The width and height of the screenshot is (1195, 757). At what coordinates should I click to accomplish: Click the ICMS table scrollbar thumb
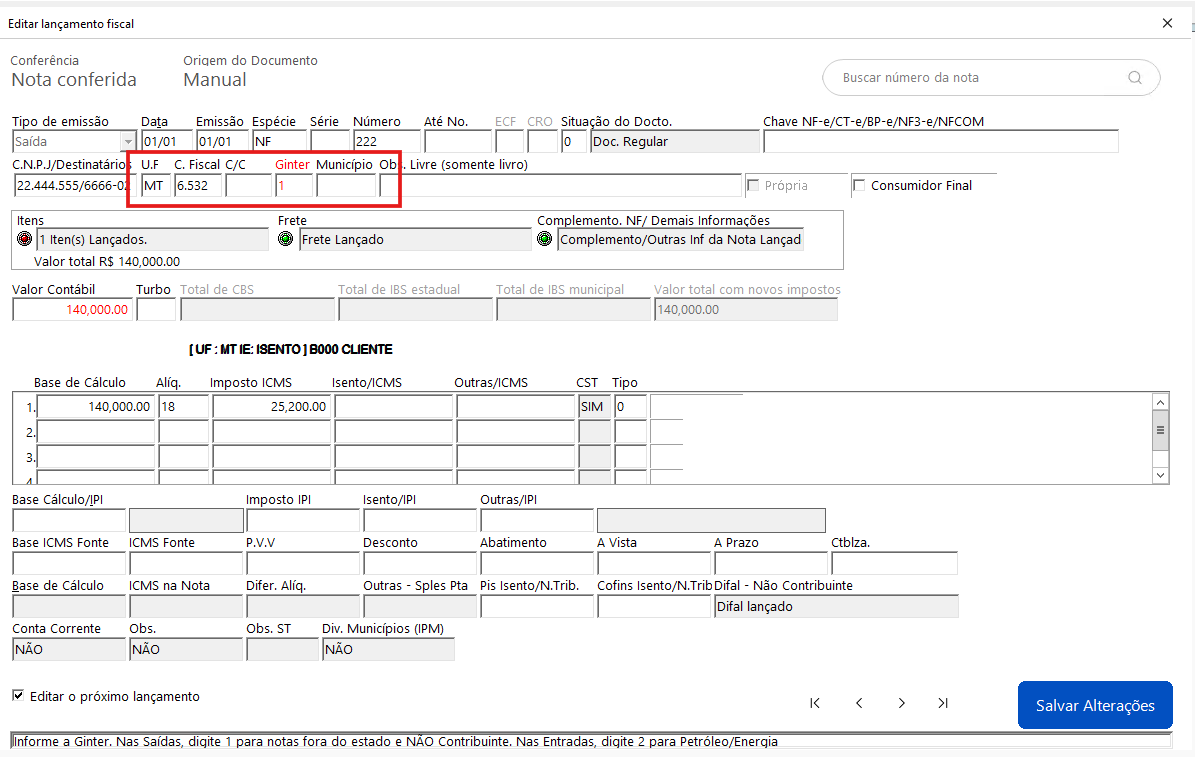point(1160,431)
